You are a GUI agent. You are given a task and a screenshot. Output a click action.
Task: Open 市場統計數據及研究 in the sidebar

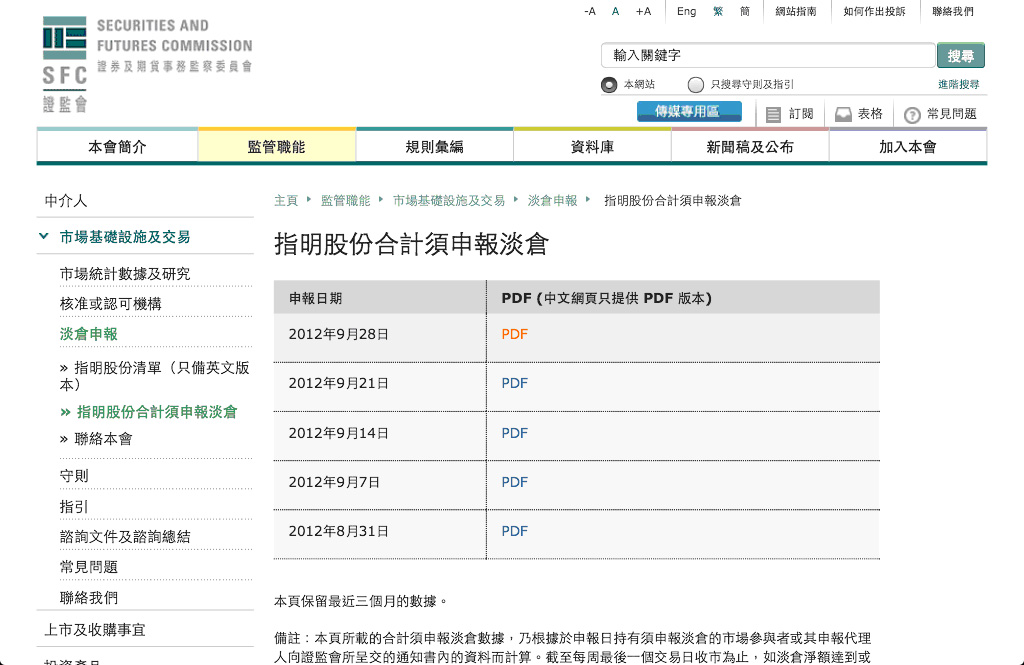click(125, 274)
